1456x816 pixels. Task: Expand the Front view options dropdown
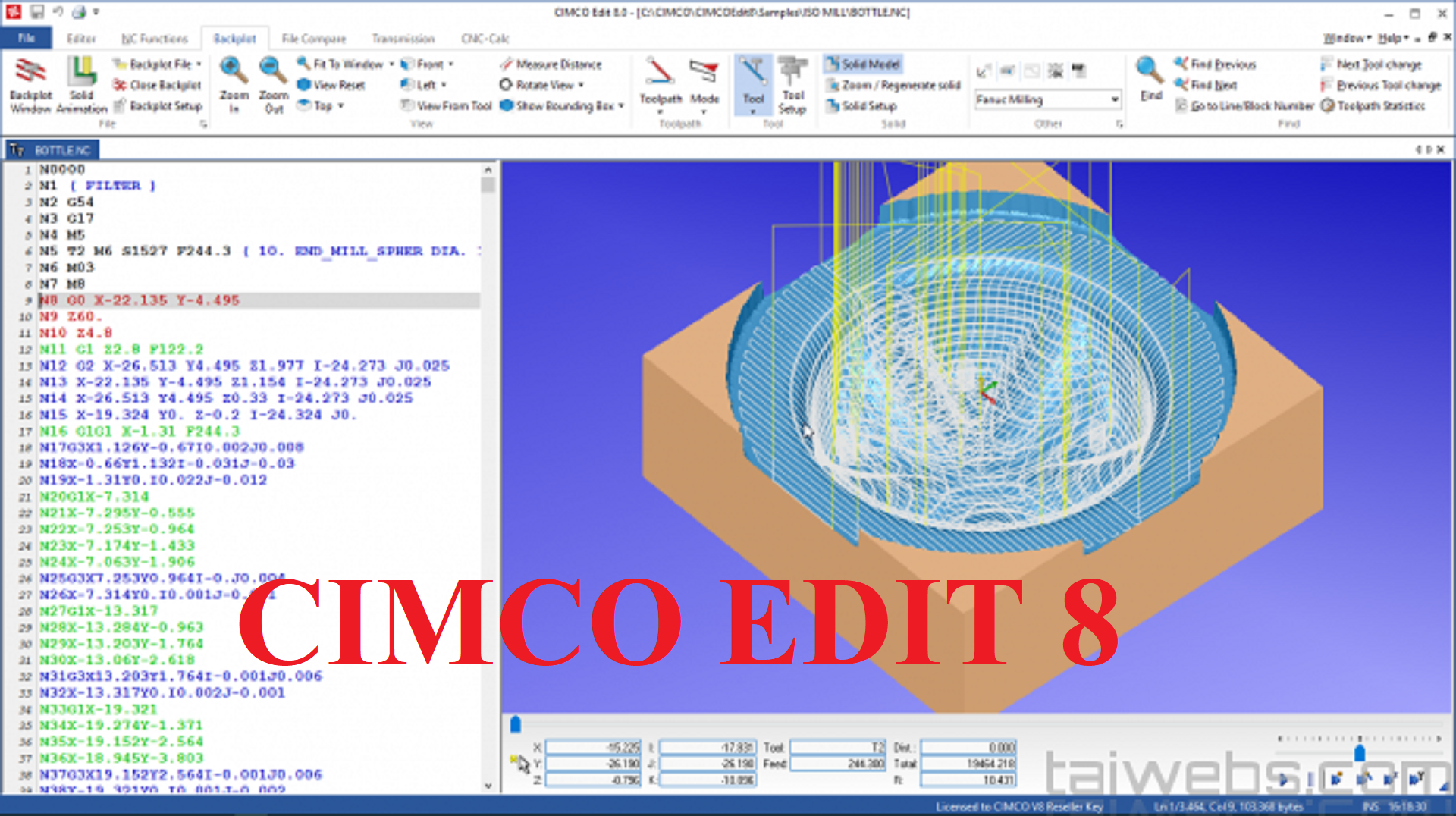point(450,64)
